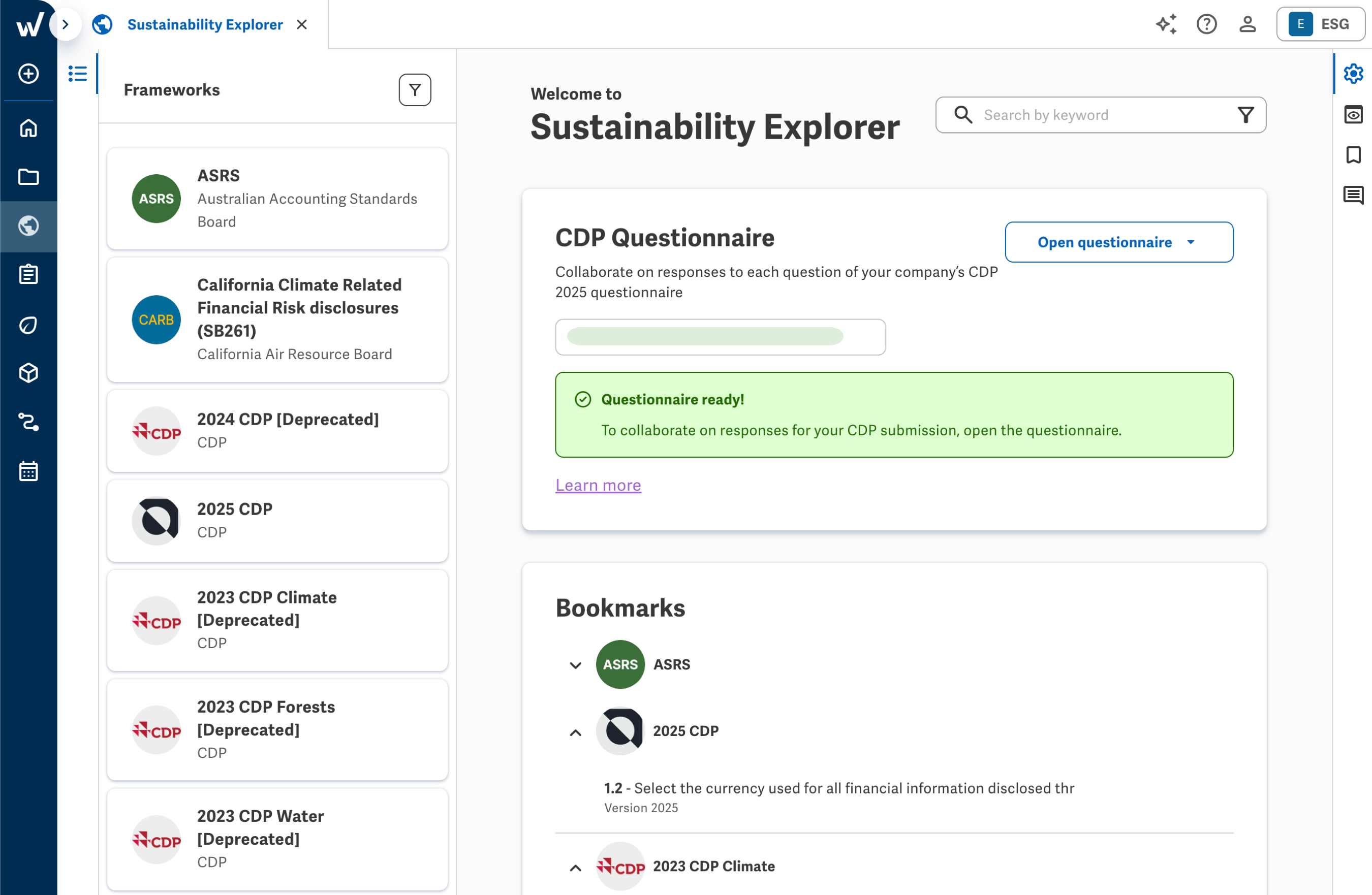Image resolution: width=1372 pixels, height=895 pixels.
Task: Open the user account profile icon
Action: [1248, 24]
